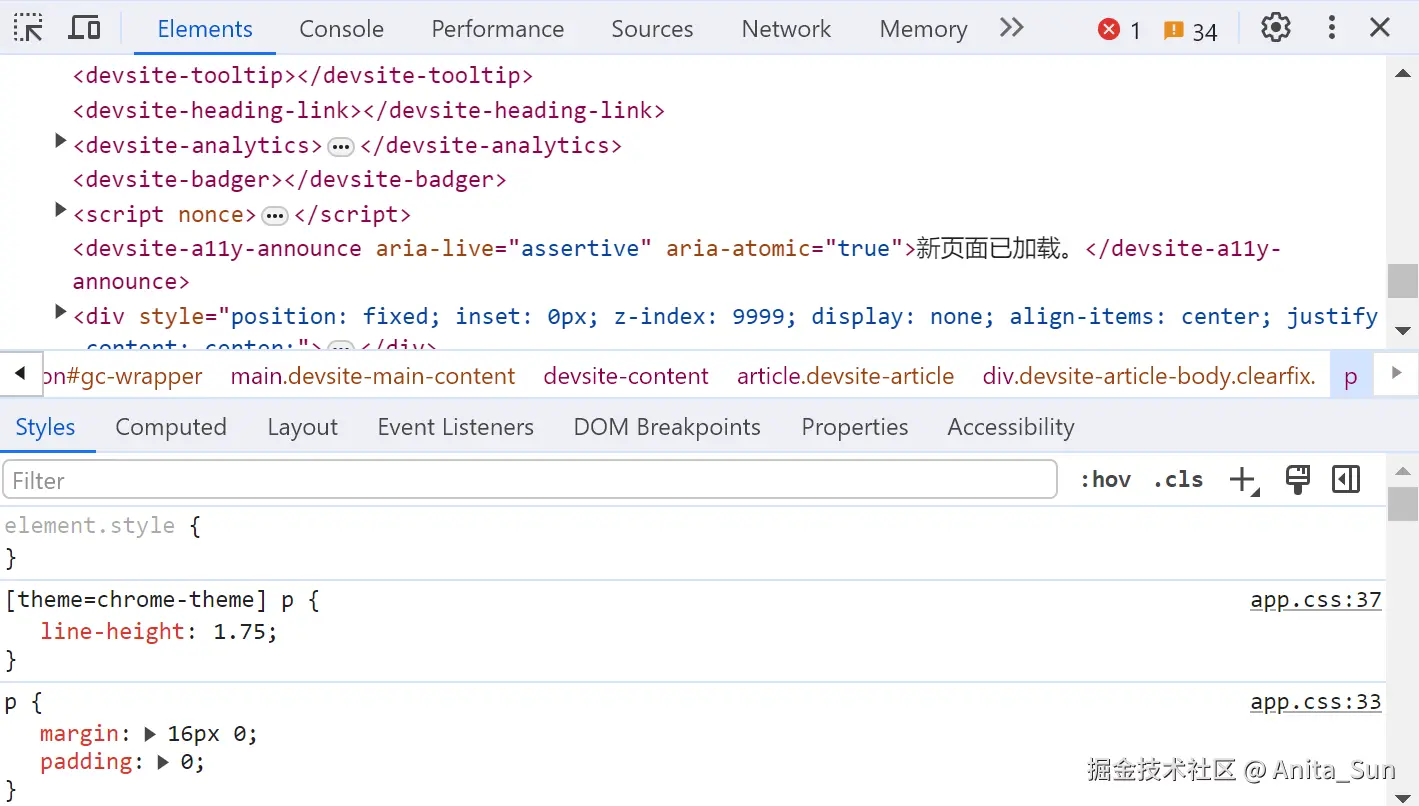Viewport: 1419px width, 806px height.
Task: Expand the devsite-analytics element node
Action: (x=60, y=143)
